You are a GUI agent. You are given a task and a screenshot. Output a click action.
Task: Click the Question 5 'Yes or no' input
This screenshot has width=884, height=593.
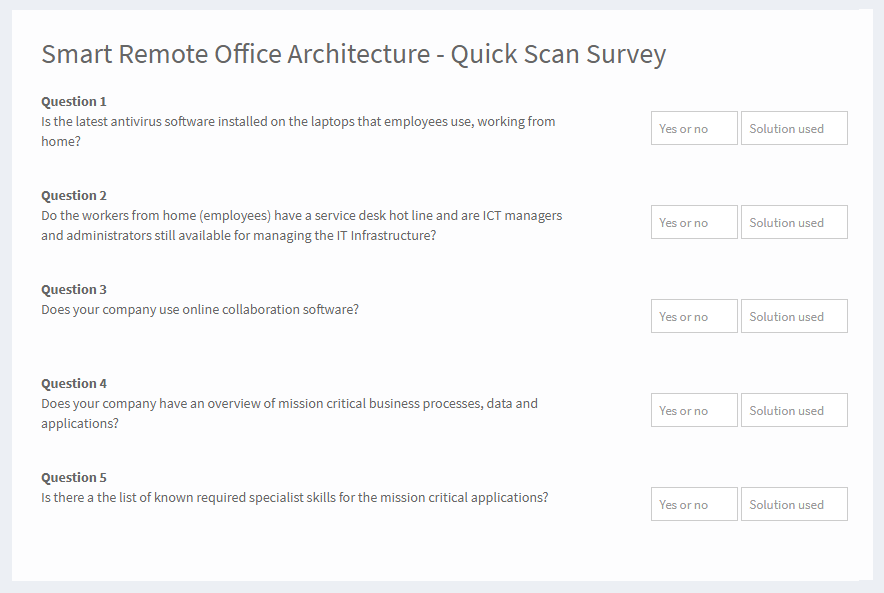click(x=694, y=504)
